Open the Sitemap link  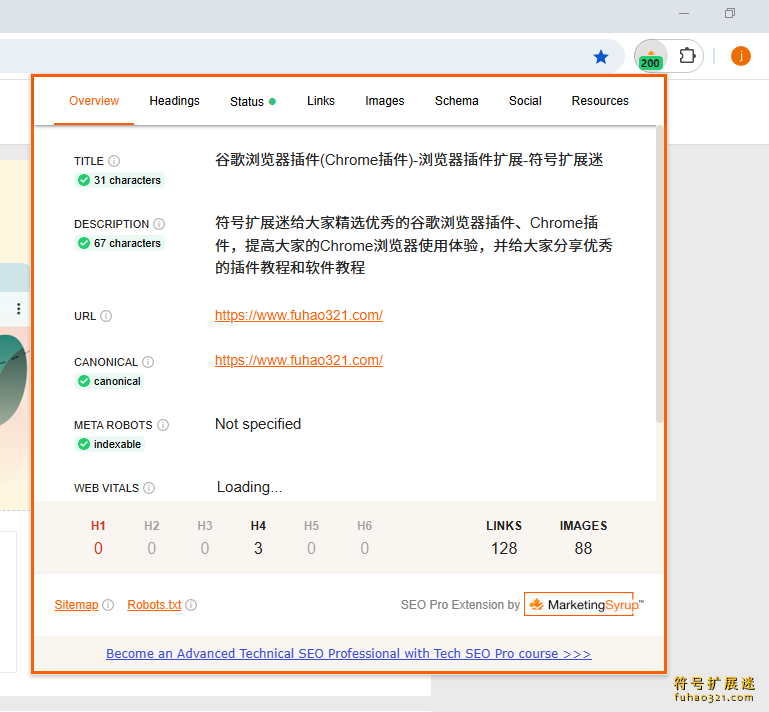point(76,605)
